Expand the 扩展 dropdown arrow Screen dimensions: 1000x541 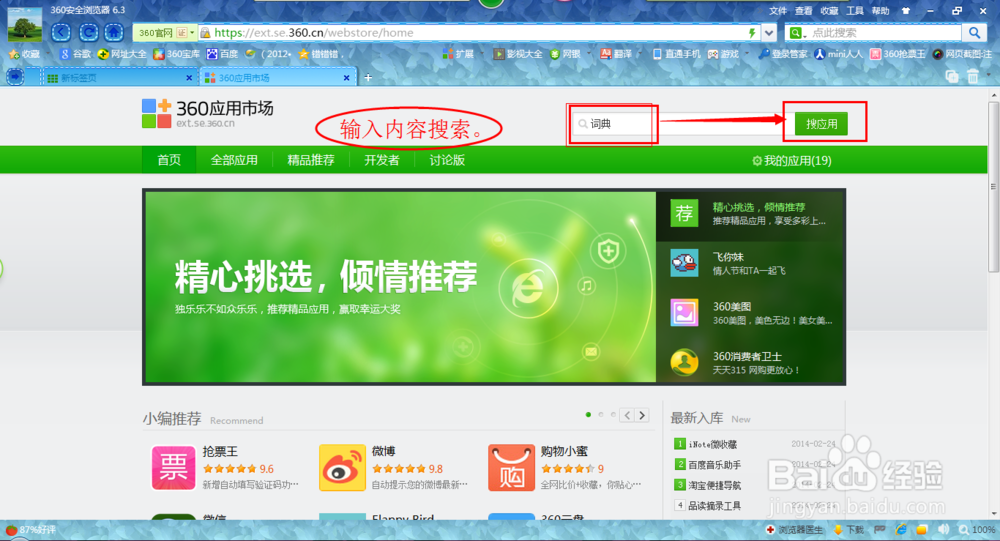click(480, 54)
